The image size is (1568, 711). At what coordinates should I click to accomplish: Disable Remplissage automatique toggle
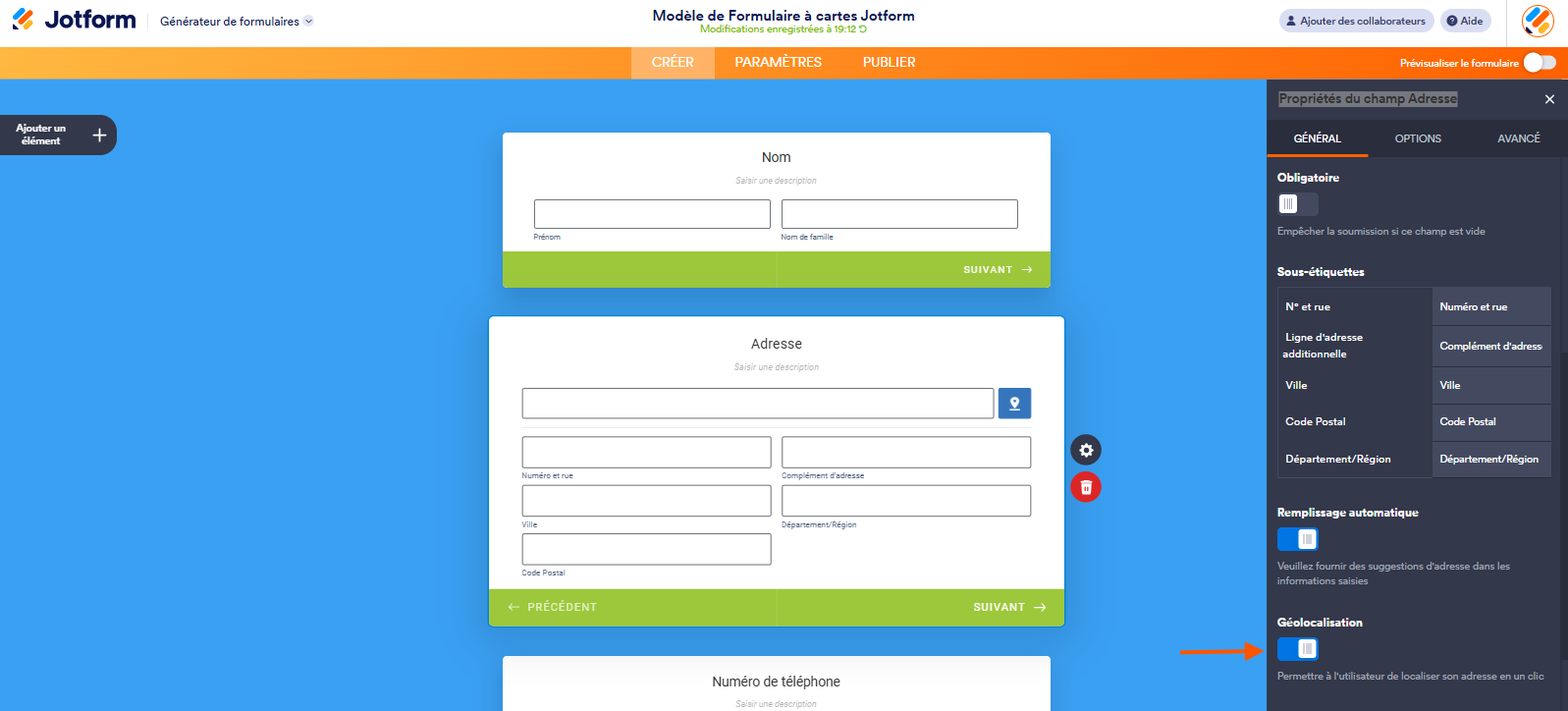click(x=1297, y=539)
